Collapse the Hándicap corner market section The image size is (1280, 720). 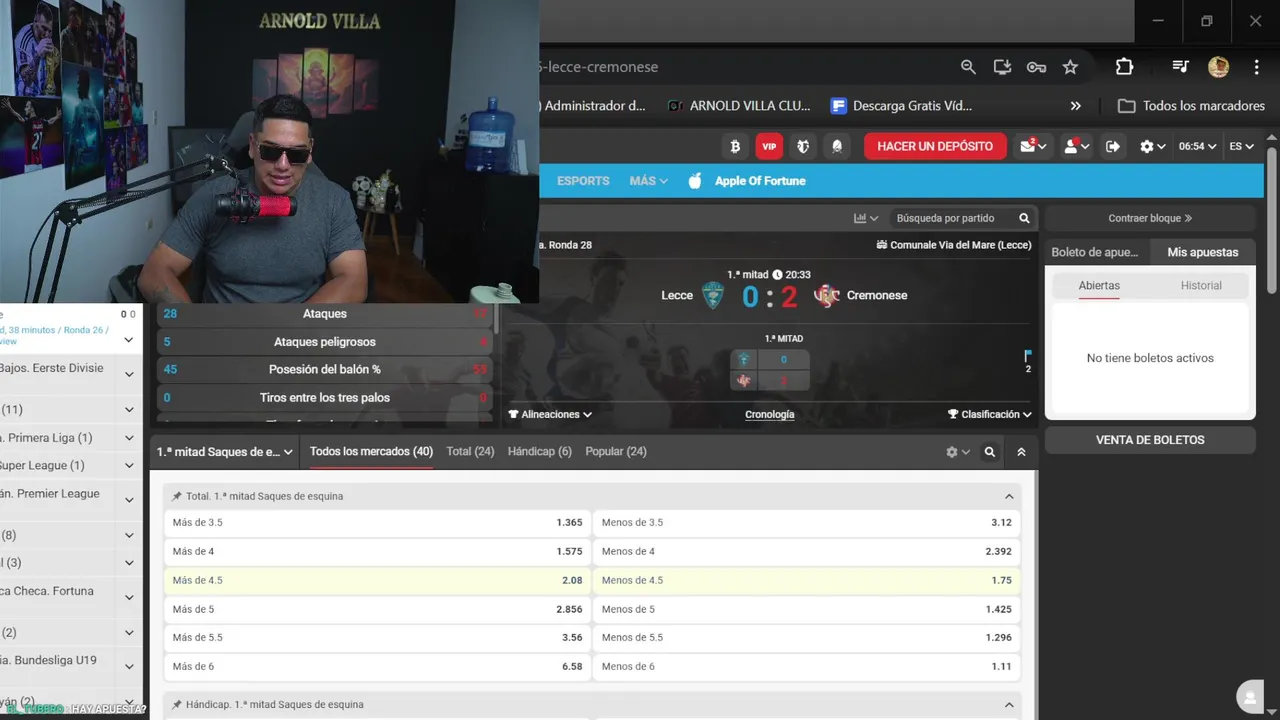click(1009, 704)
